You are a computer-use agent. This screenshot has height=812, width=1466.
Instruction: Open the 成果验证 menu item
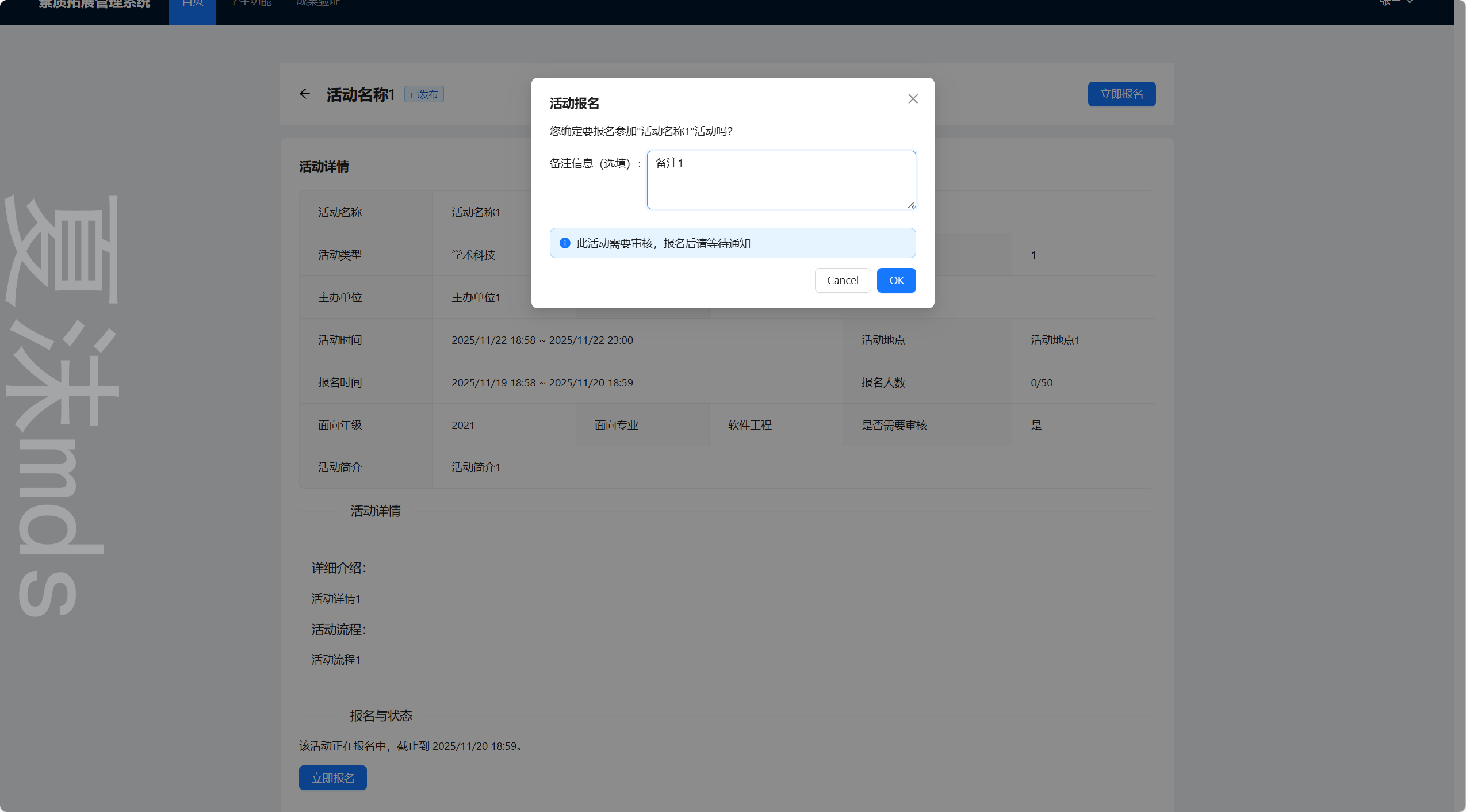coord(317,5)
